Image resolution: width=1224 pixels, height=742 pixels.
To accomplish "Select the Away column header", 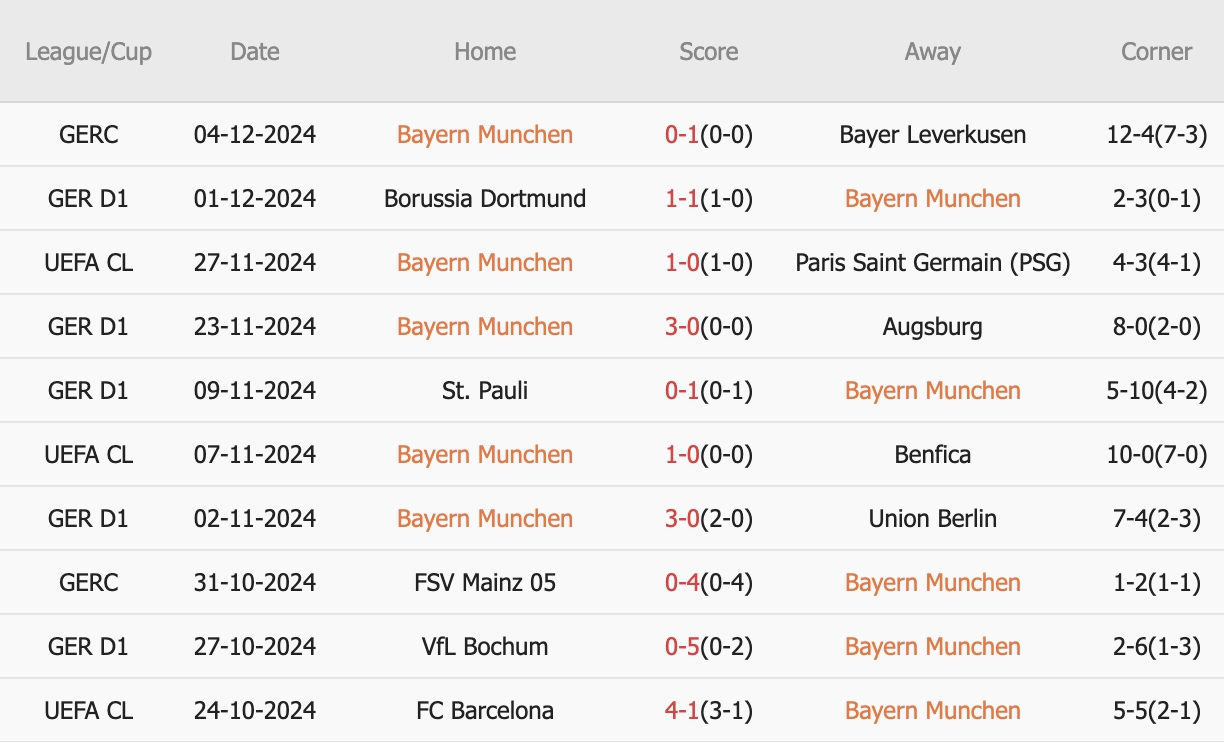I will point(933,52).
